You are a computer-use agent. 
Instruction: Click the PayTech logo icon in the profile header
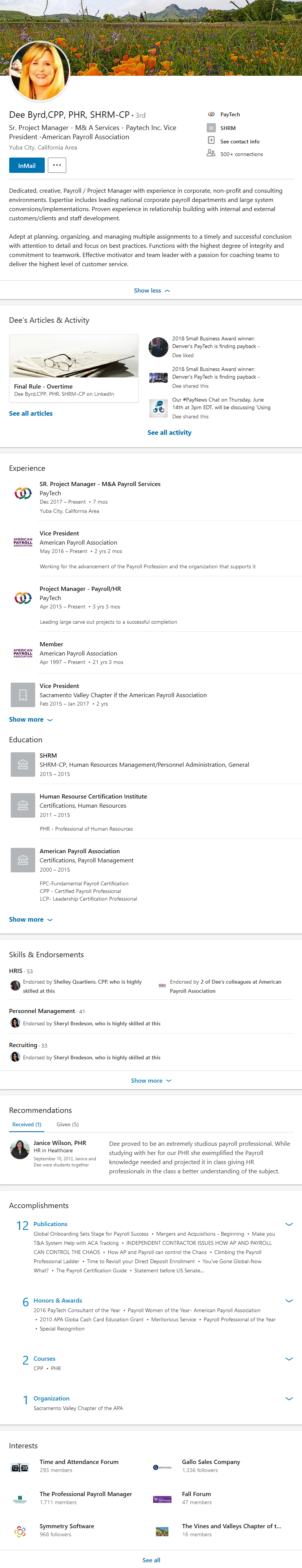click(211, 114)
